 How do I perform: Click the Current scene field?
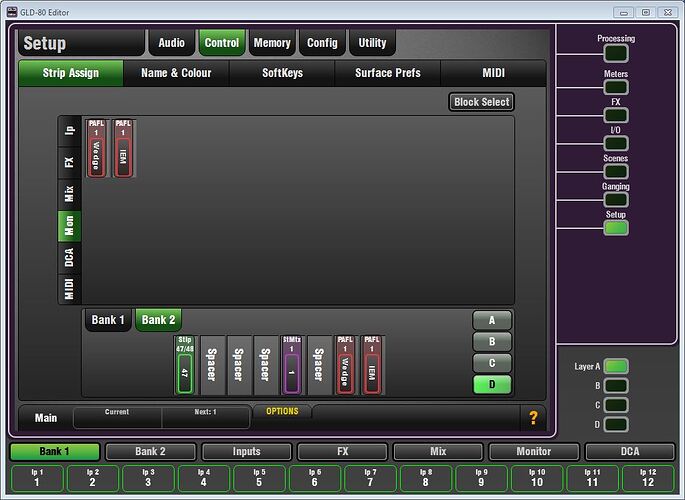[x=117, y=417]
